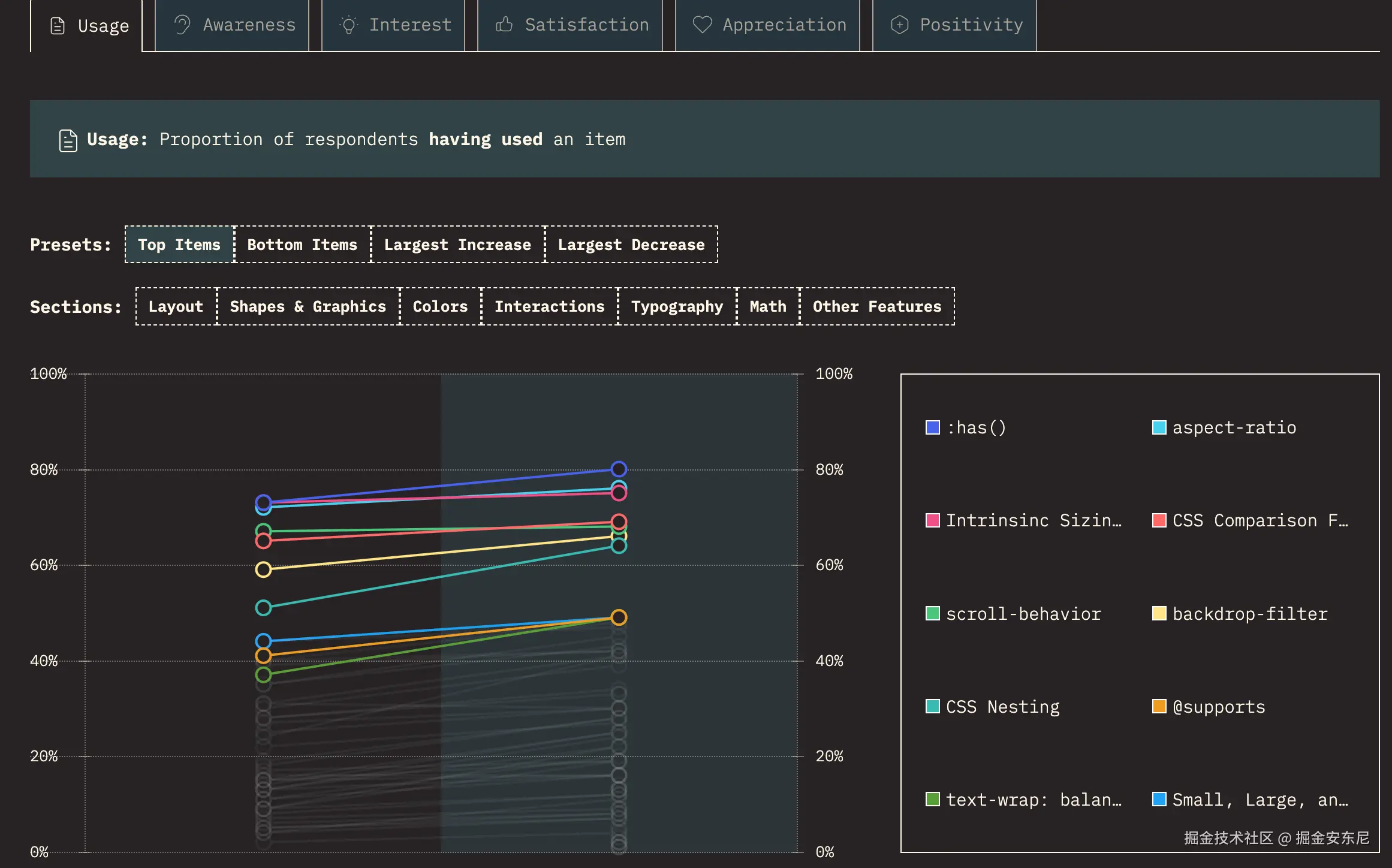Click the lightbulb icon on Interest tab
1392x868 pixels.
[x=348, y=25]
